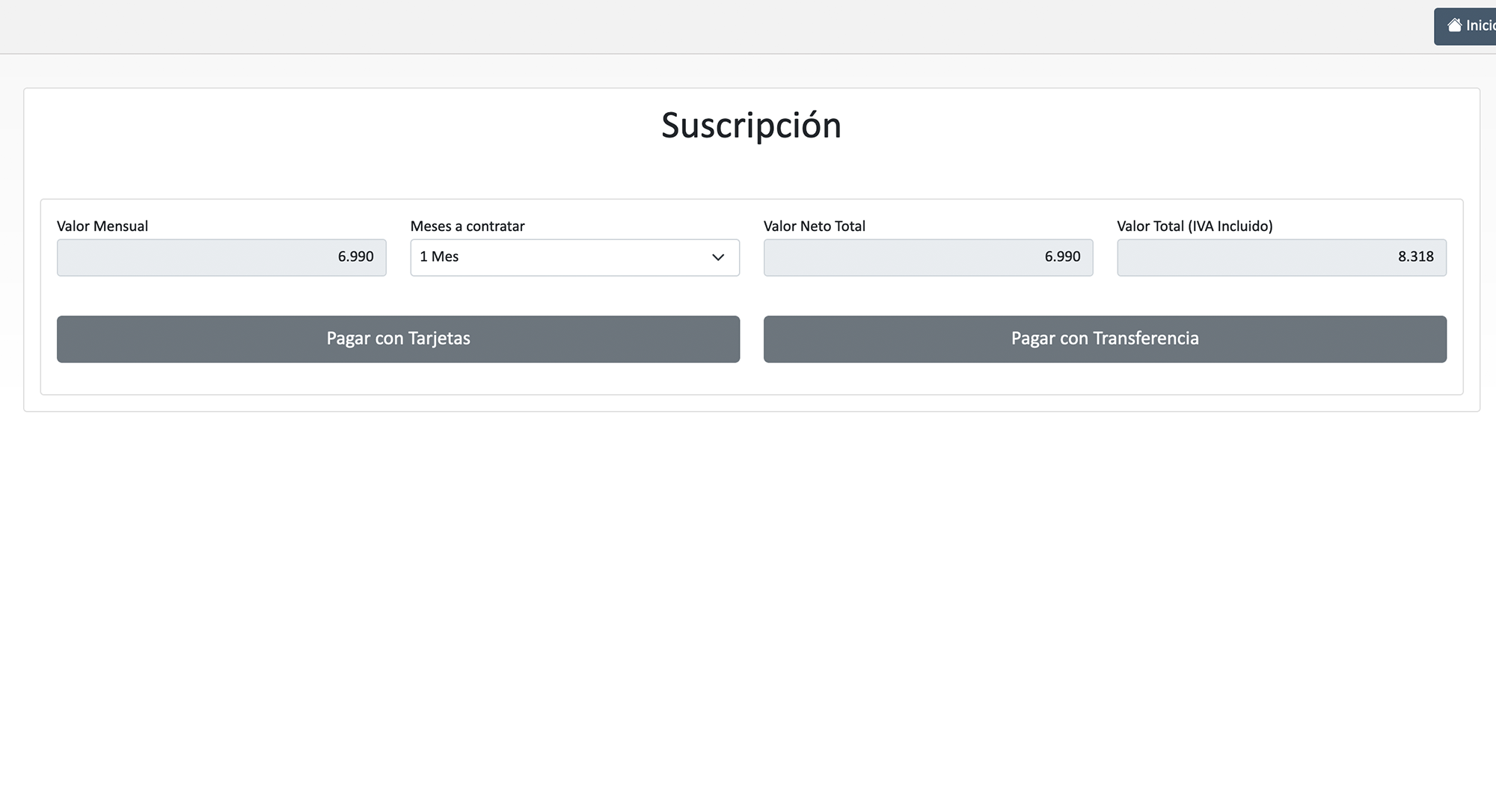Choose Pagar con Transferencia
This screenshot has width=1496, height=812.
click(1105, 339)
